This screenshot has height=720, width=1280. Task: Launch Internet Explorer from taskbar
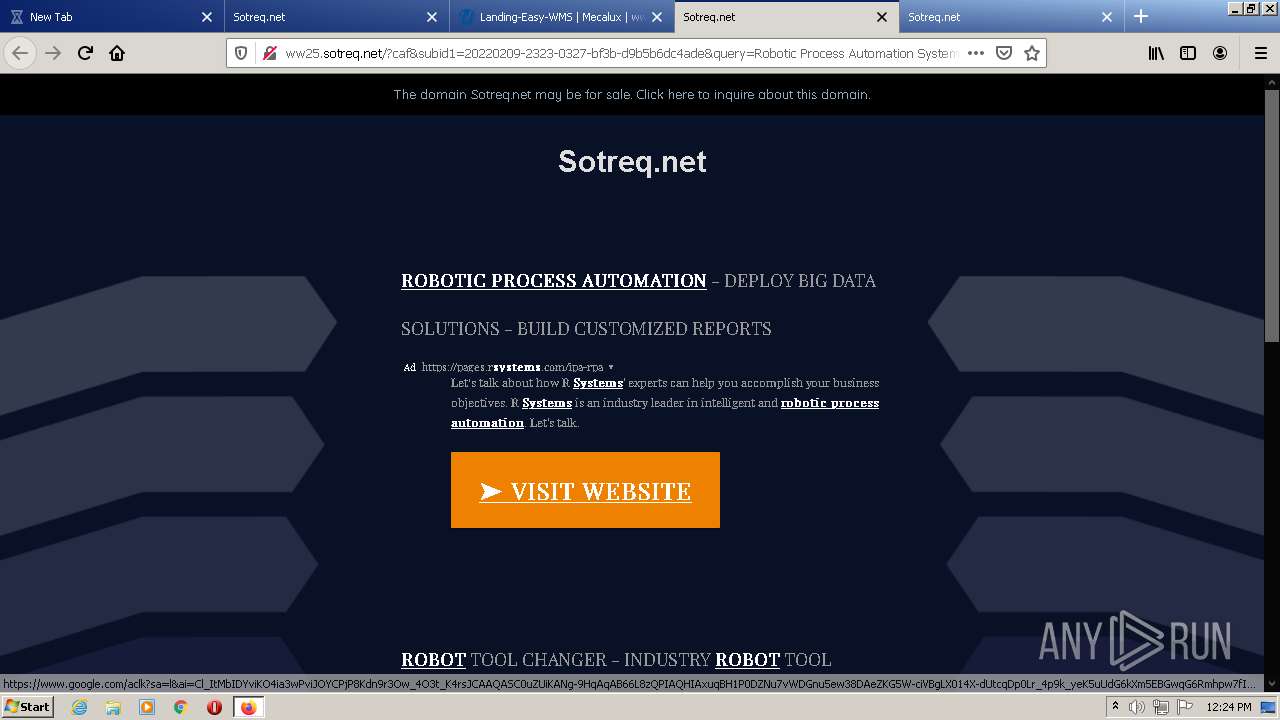pos(79,707)
